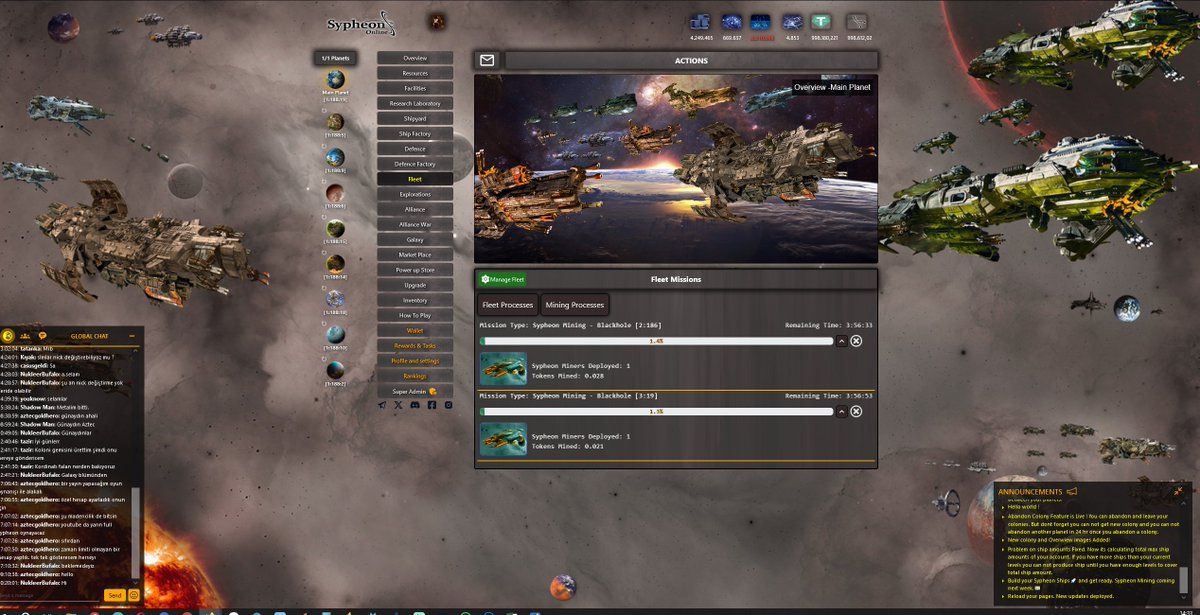Viewport: 1200px width, 615px height.
Task: Open the Telegram icon in the social links row
Action: (382, 405)
